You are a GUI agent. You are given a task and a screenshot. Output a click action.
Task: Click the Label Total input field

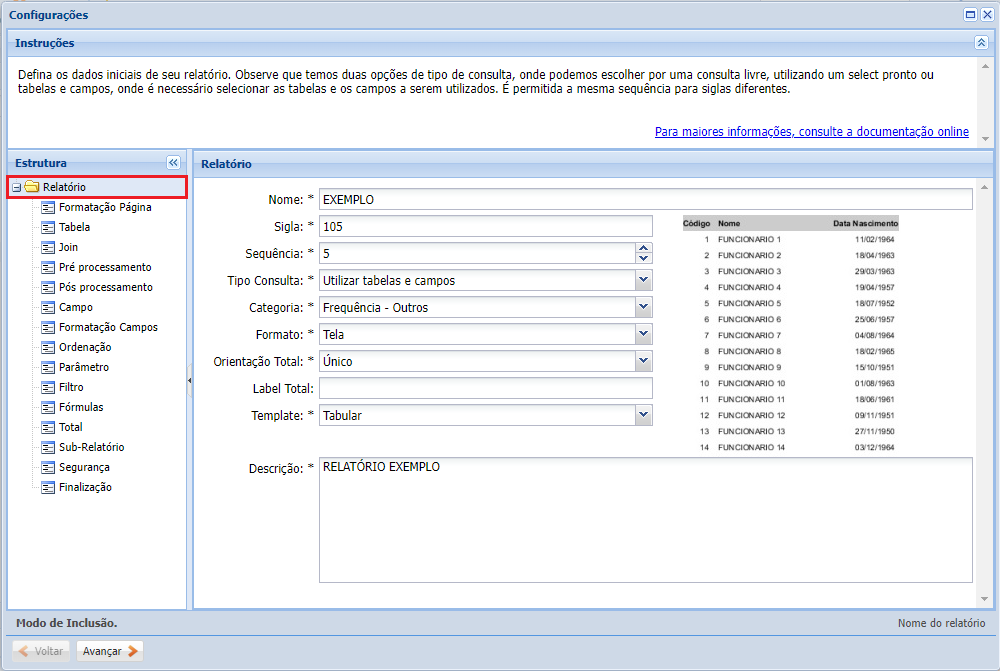485,388
